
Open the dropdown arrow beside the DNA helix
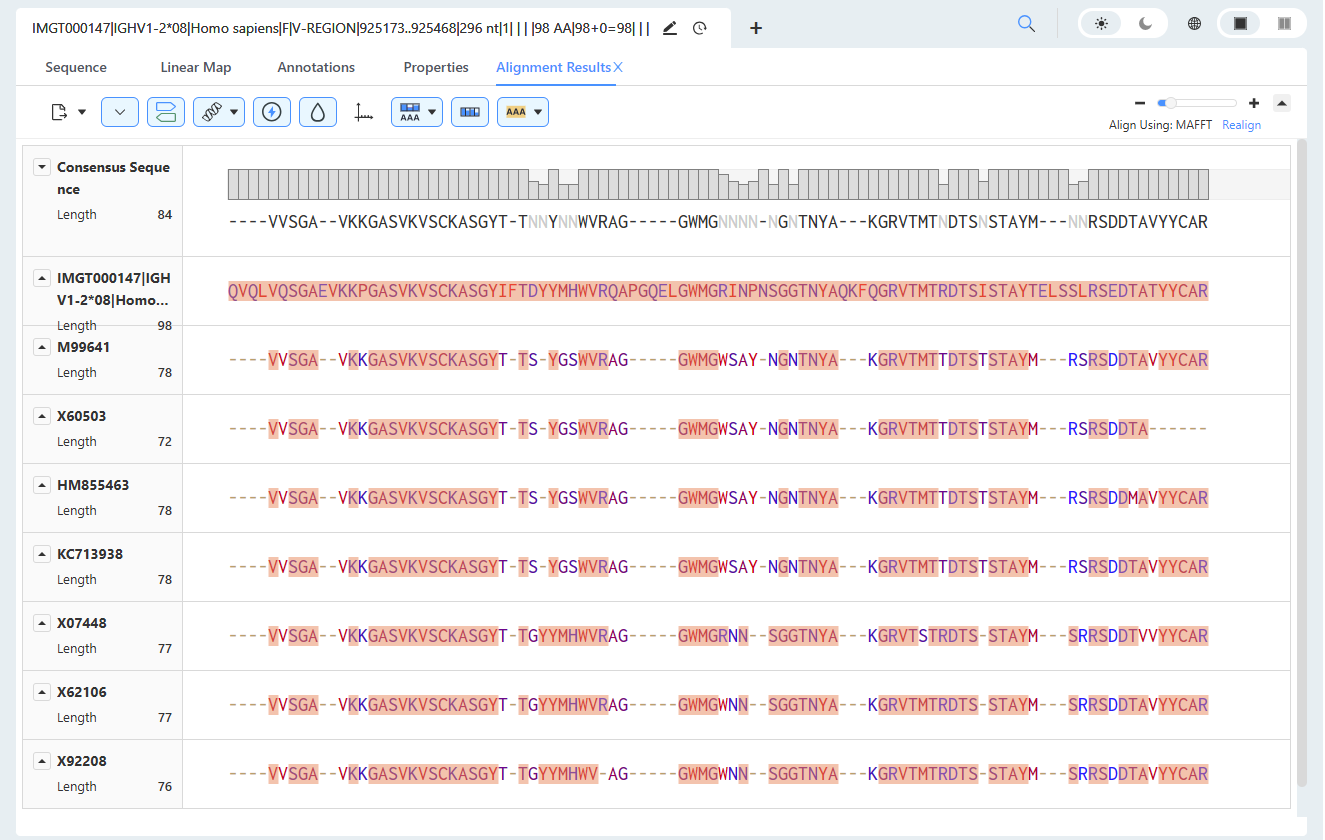click(x=234, y=112)
